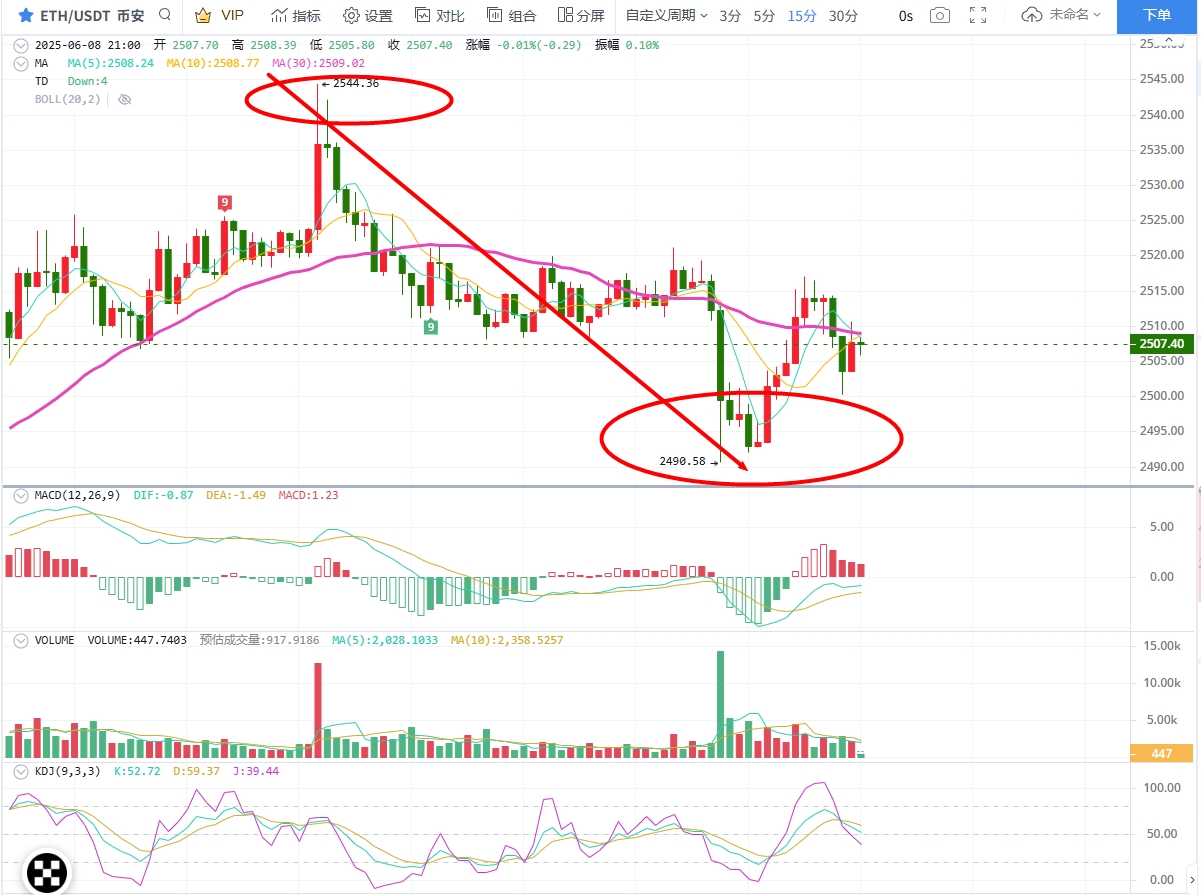Click the 对比 compare tool
1201x895 pixels.
(x=439, y=15)
